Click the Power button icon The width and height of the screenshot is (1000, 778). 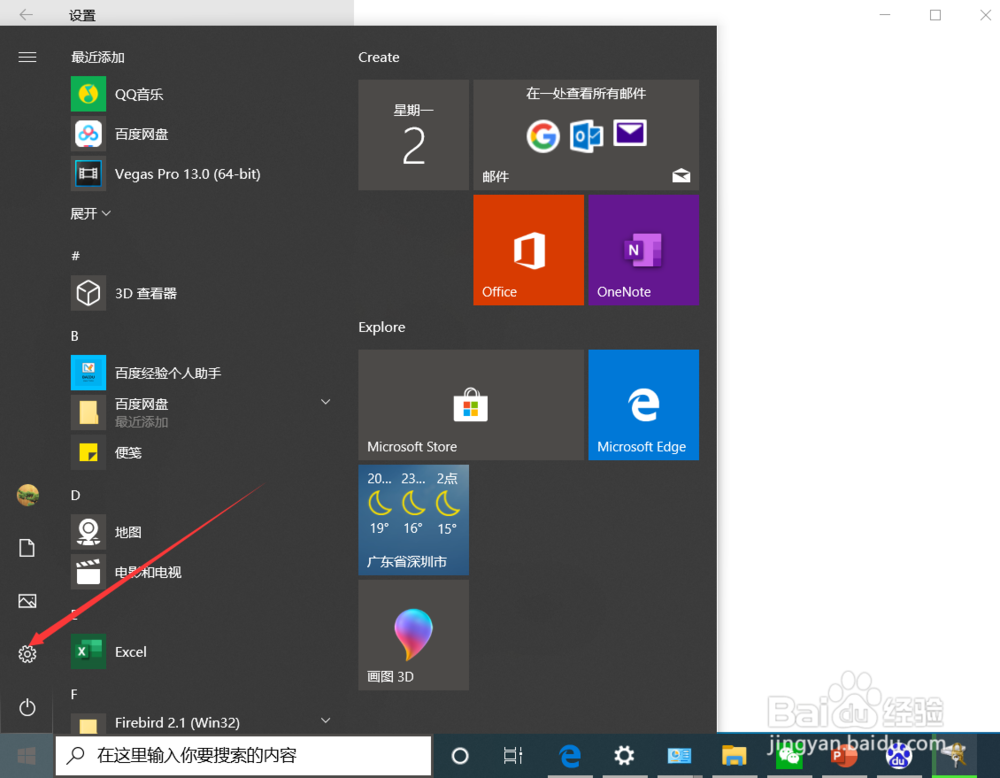[x=27, y=707]
